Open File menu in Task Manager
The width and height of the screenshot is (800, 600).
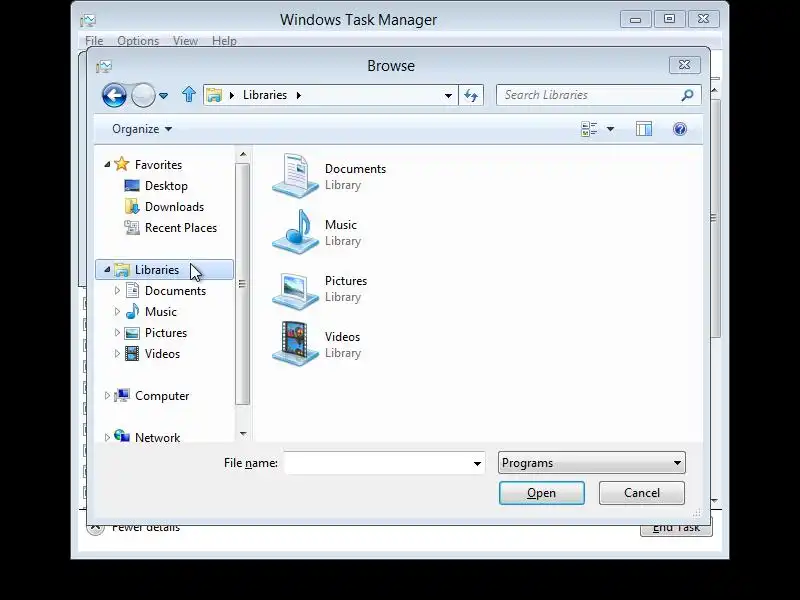94,41
